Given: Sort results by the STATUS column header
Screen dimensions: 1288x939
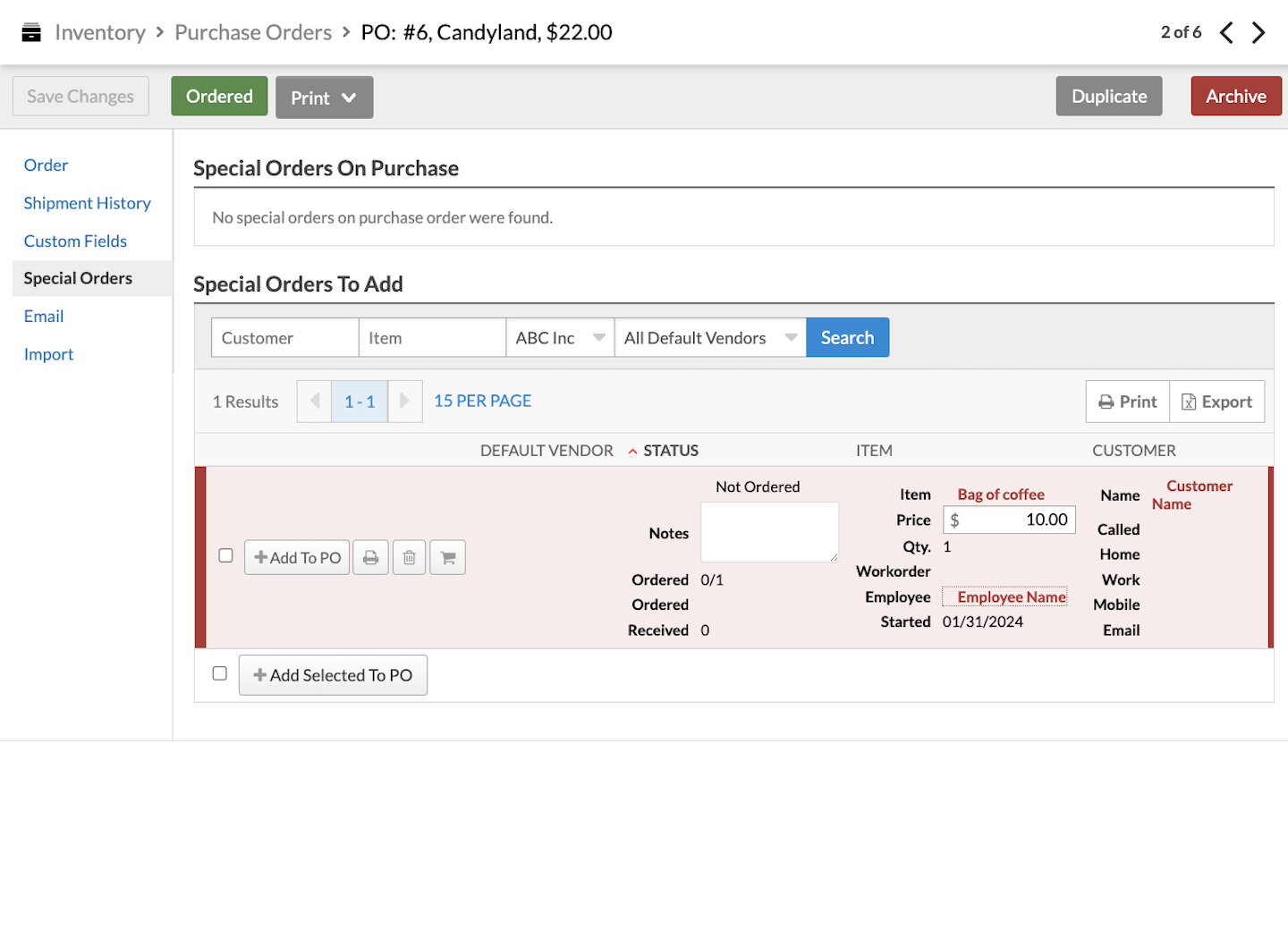Looking at the screenshot, I should tap(670, 451).
